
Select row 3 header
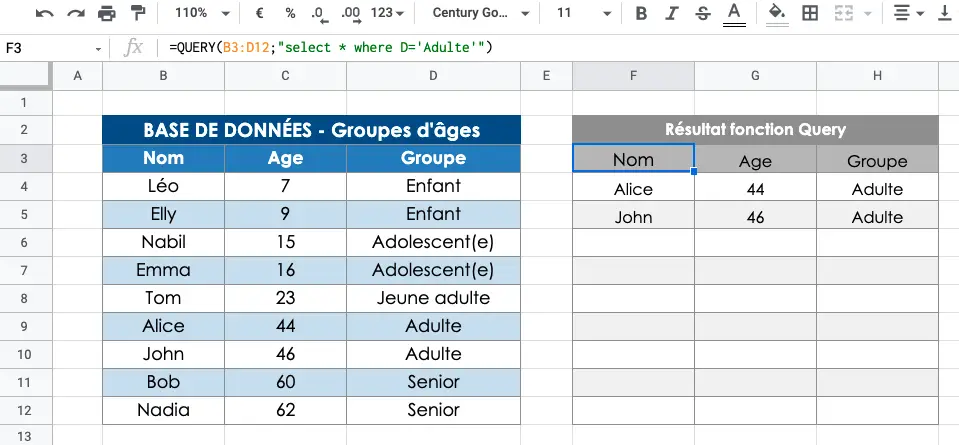point(26,158)
